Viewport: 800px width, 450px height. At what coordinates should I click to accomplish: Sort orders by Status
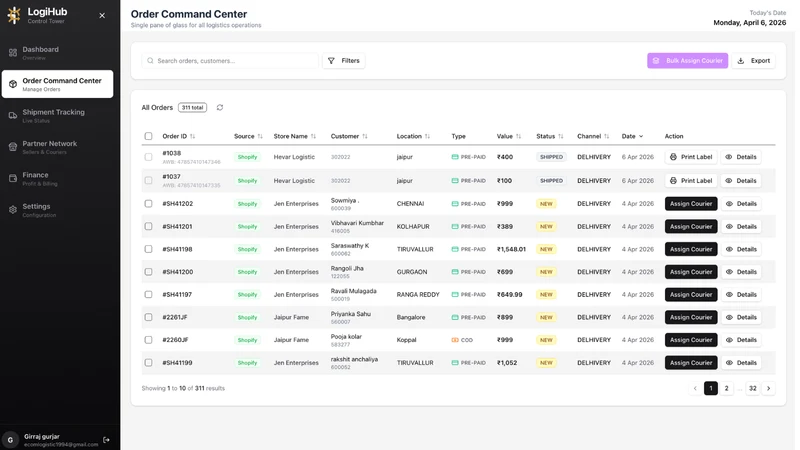(x=550, y=136)
